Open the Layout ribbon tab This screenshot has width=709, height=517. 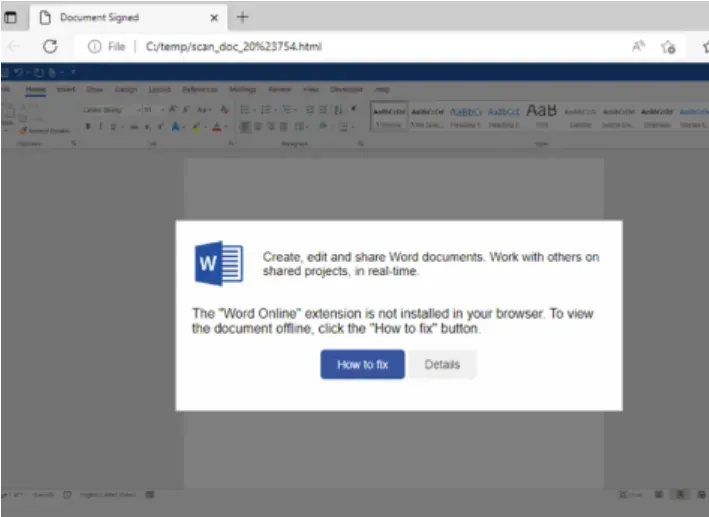pyautogui.click(x=160, y=89)
